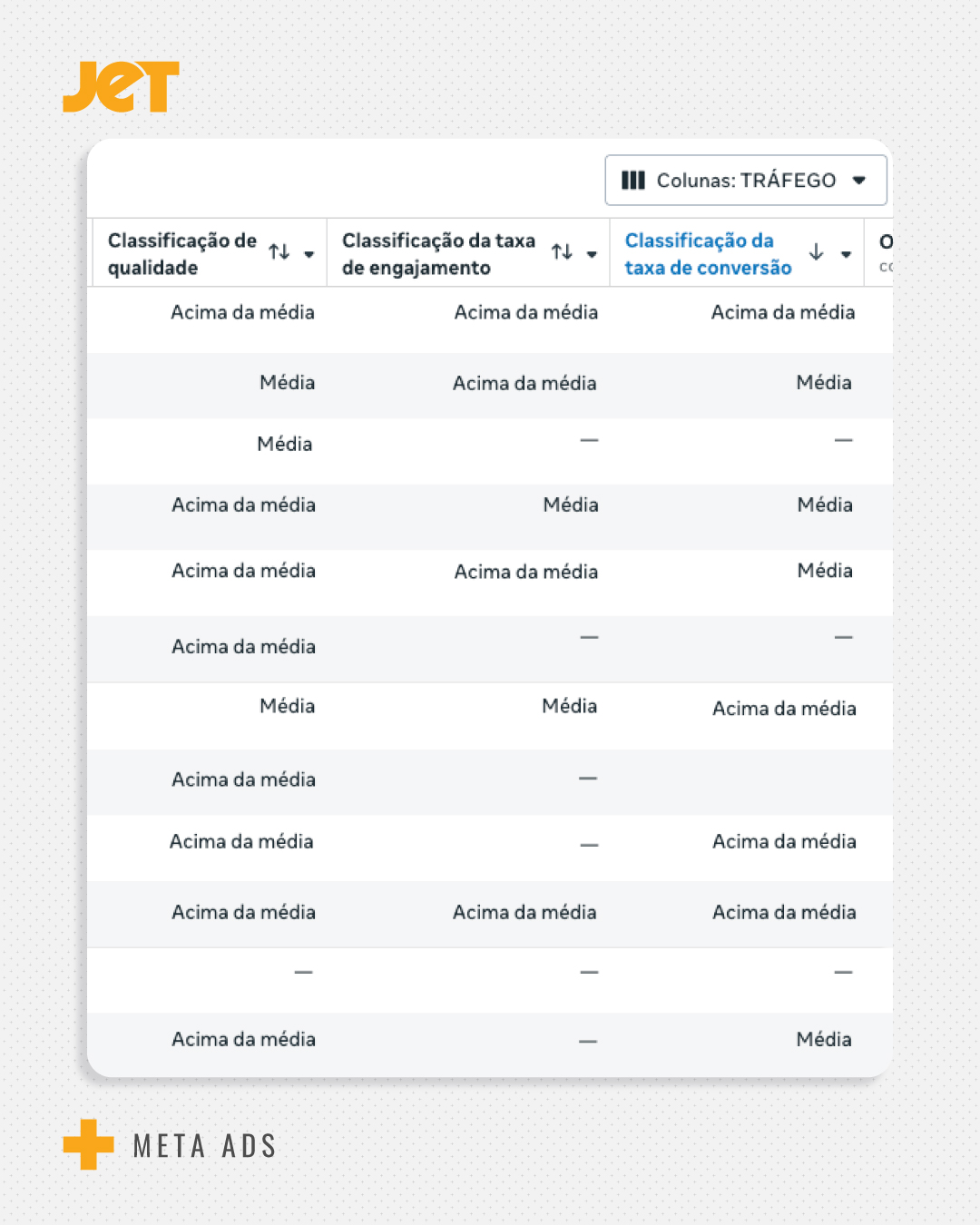Click the dash in third row's engagement column
Viewport: 980px width, 1225px height.
[x=589, y=441]
